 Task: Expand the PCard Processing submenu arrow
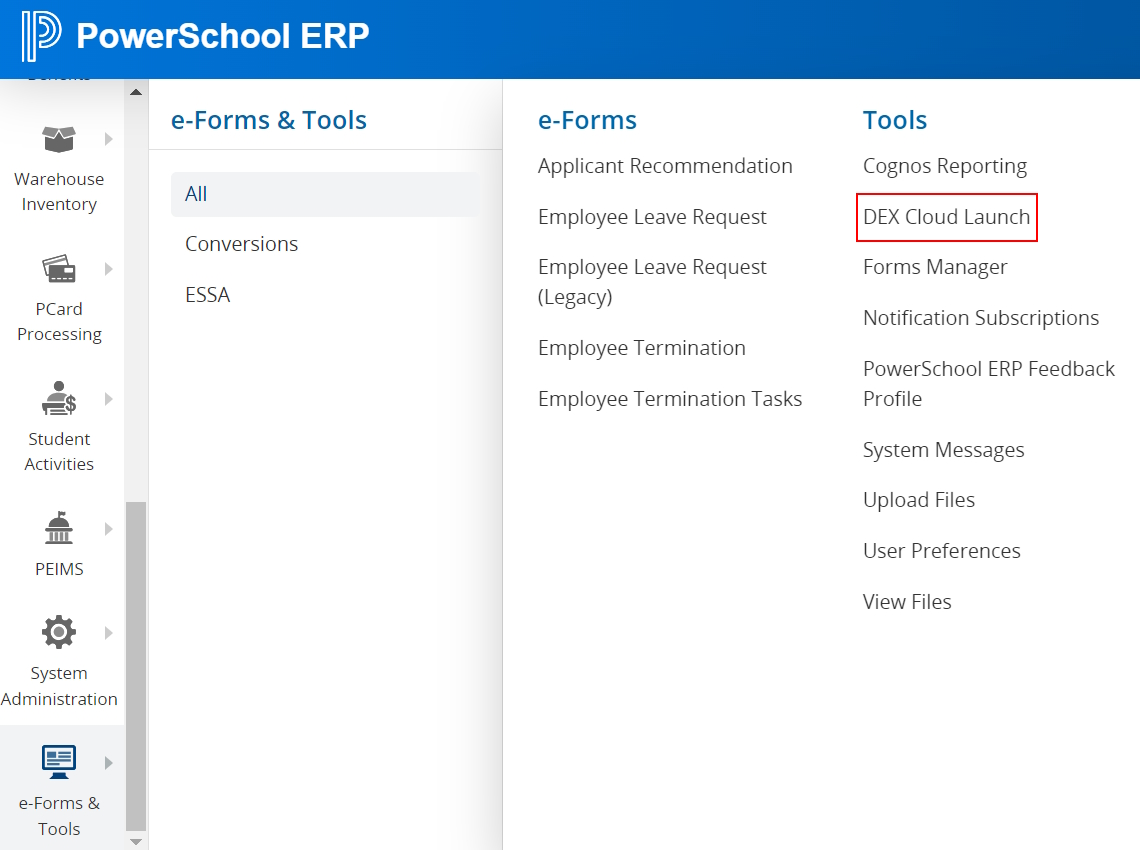click(x=109, y=269)
